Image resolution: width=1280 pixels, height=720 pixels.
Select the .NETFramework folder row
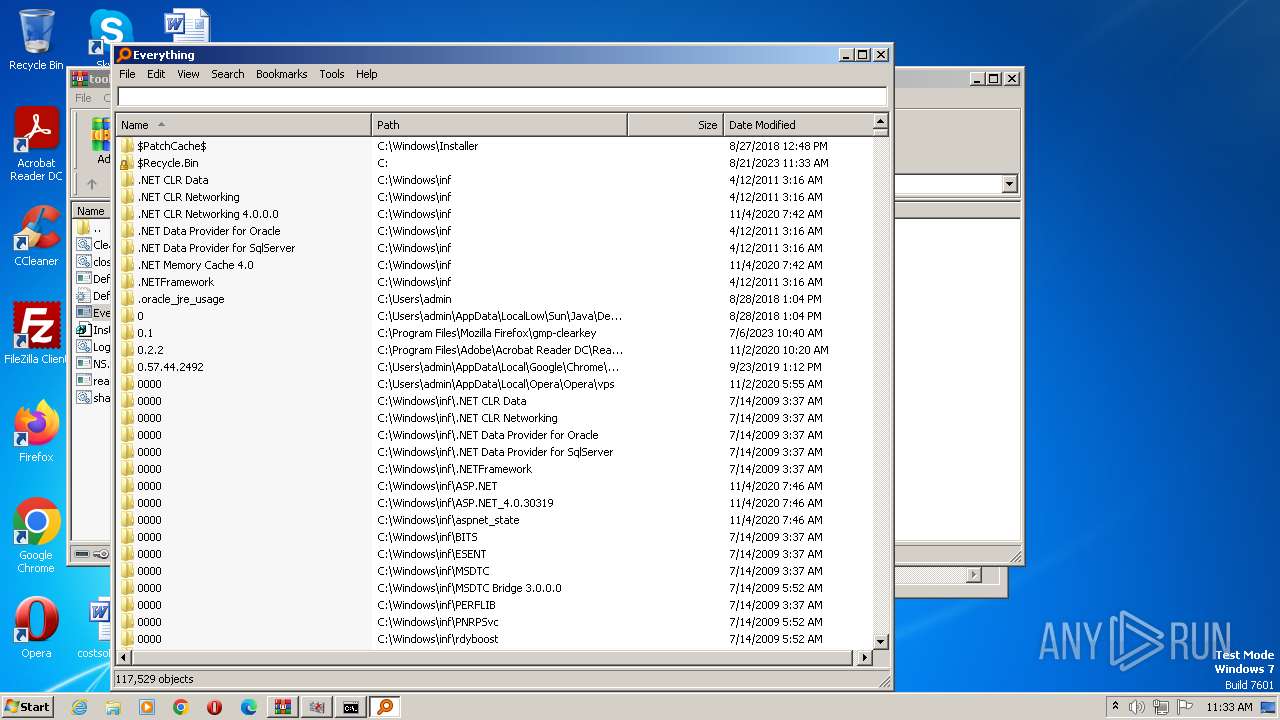click(x=494, y=282)
